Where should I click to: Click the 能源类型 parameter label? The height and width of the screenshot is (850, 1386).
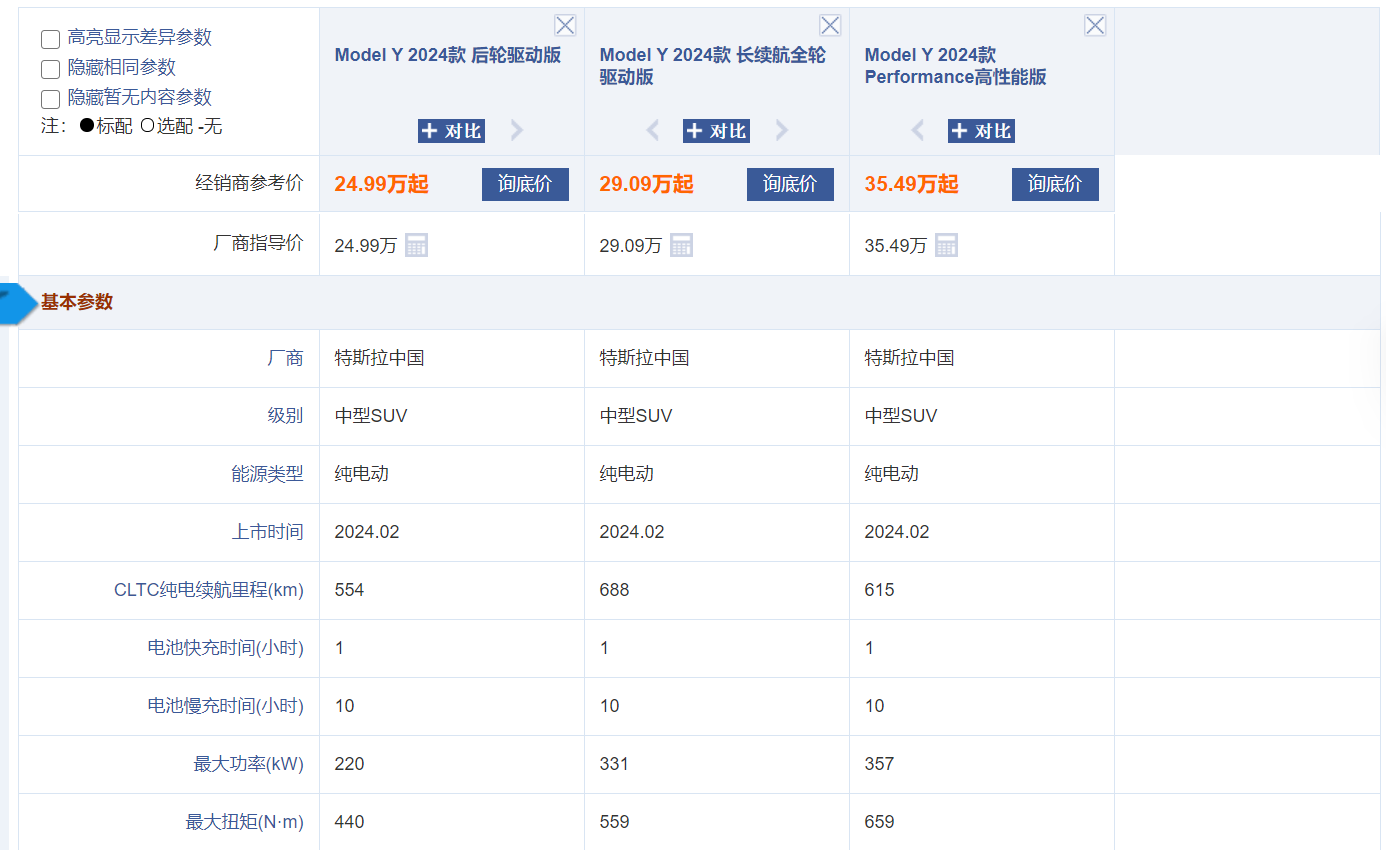coord(267,474)
